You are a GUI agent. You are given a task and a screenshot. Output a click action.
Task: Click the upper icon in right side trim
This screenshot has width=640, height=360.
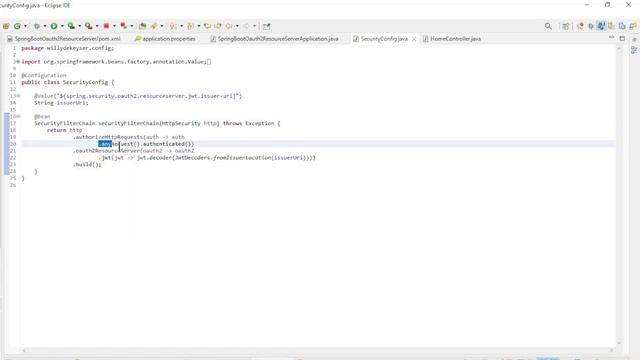[634, 40]
